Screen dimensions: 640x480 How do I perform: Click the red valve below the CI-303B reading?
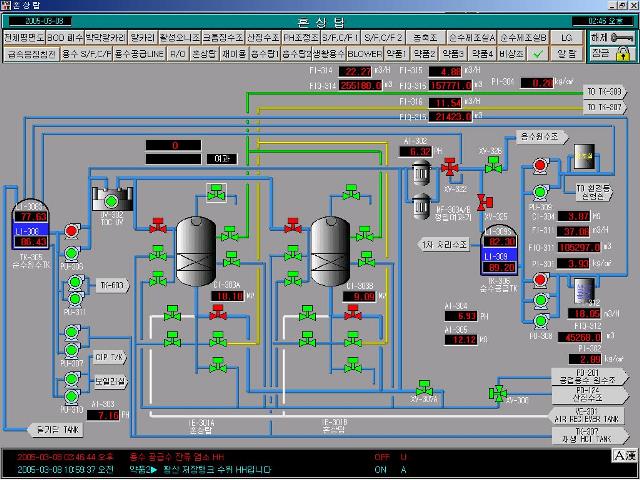(x=353, y=312)
